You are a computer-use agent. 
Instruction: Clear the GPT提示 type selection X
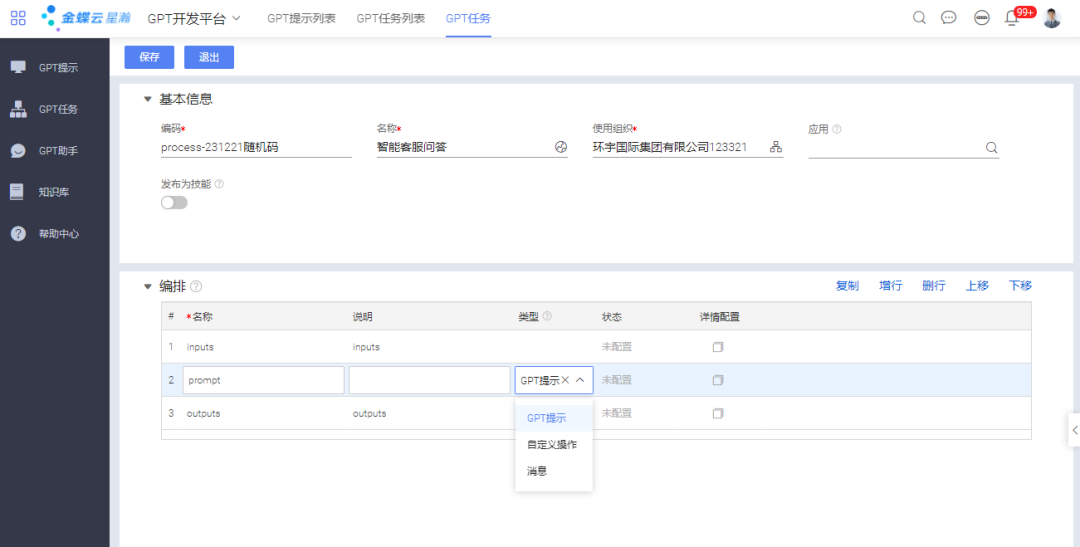565,380
